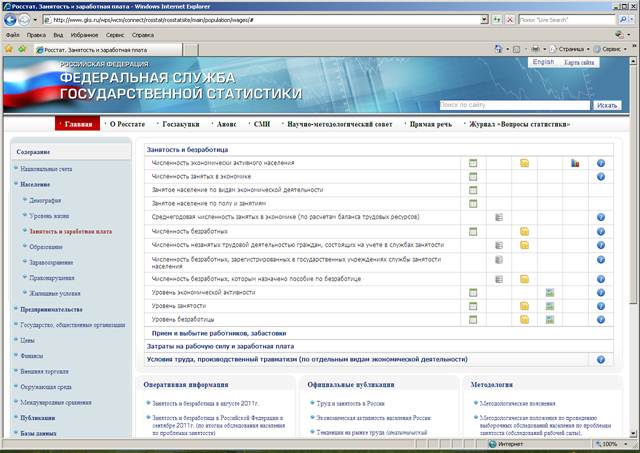The image size is (640, 453).
Task: Click the browser Back arrow button
Action: (10, 20)
